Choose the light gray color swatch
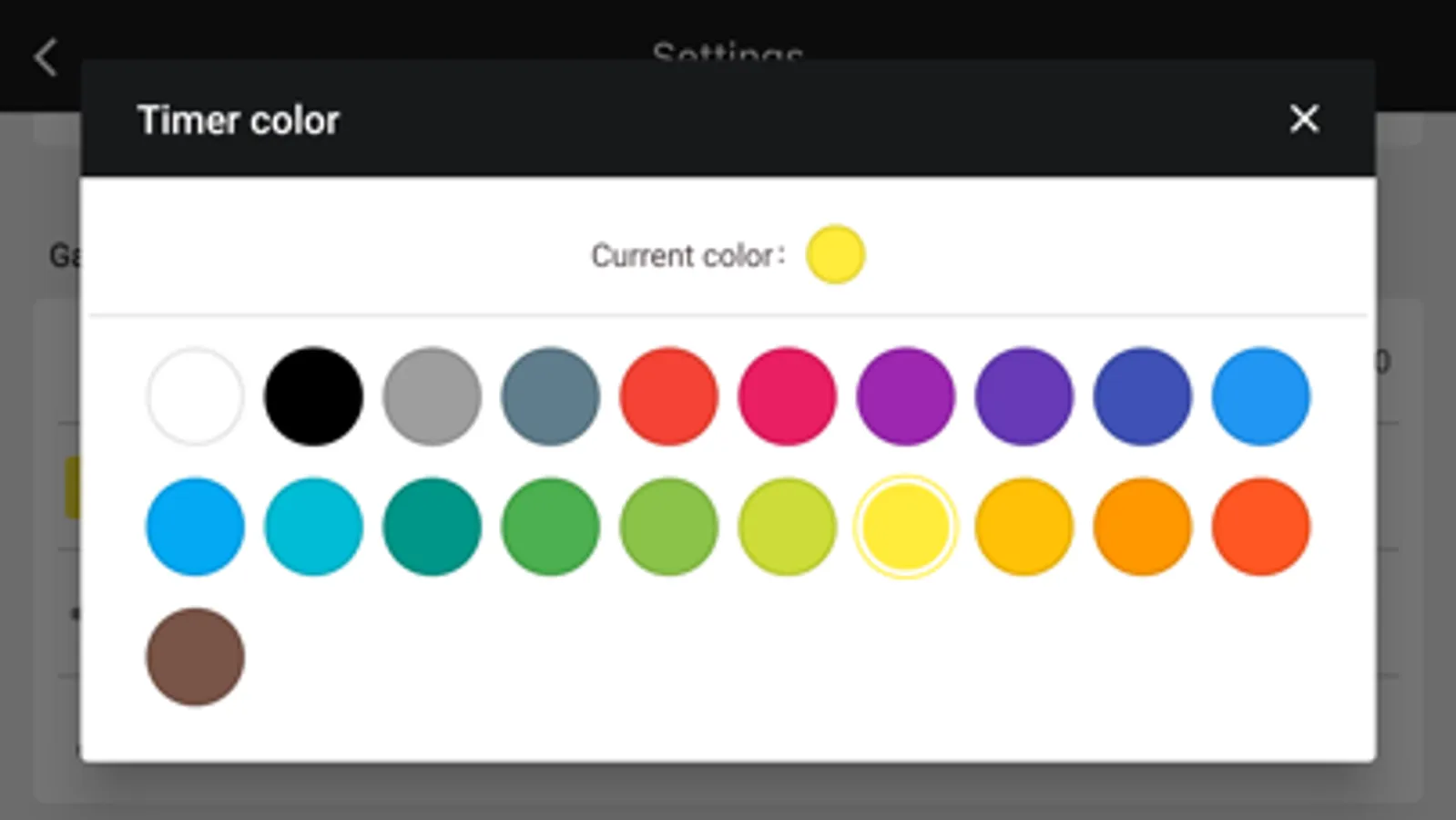The height and width of the screenshot is (820, 1456). 432,396
